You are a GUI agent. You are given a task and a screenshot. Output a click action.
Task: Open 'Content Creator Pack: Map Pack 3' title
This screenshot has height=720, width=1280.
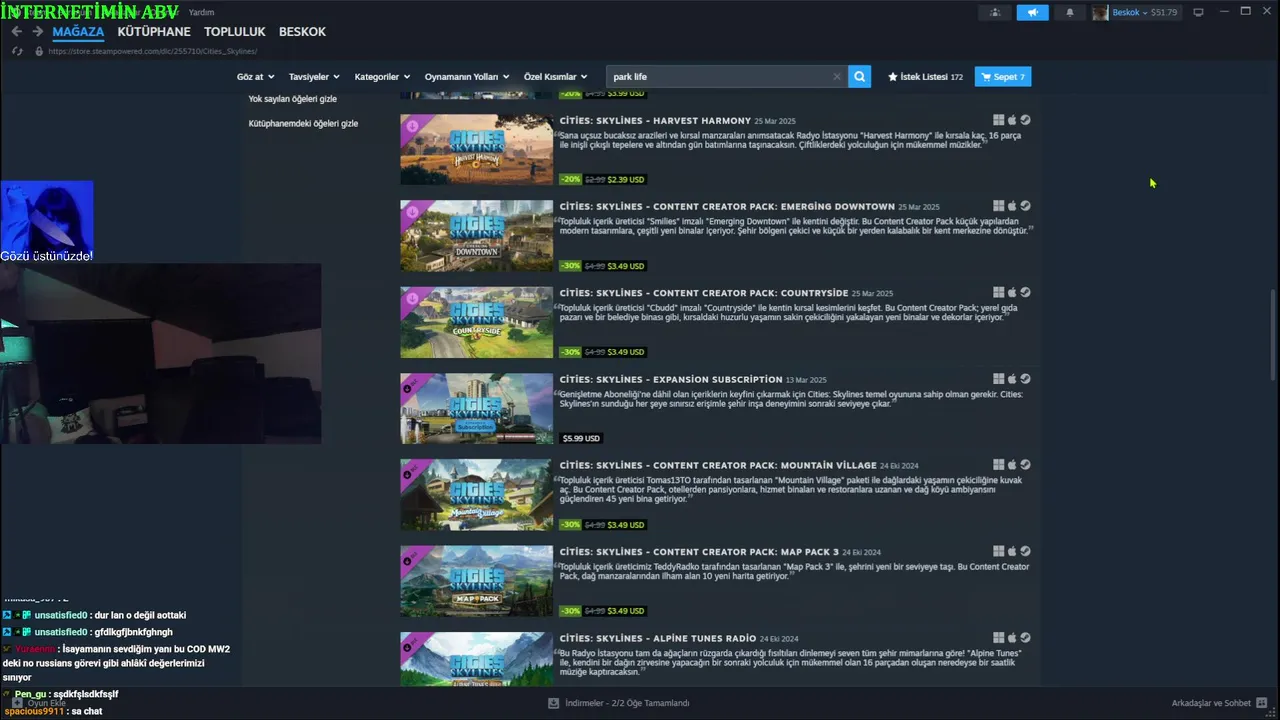coord(699,551)
